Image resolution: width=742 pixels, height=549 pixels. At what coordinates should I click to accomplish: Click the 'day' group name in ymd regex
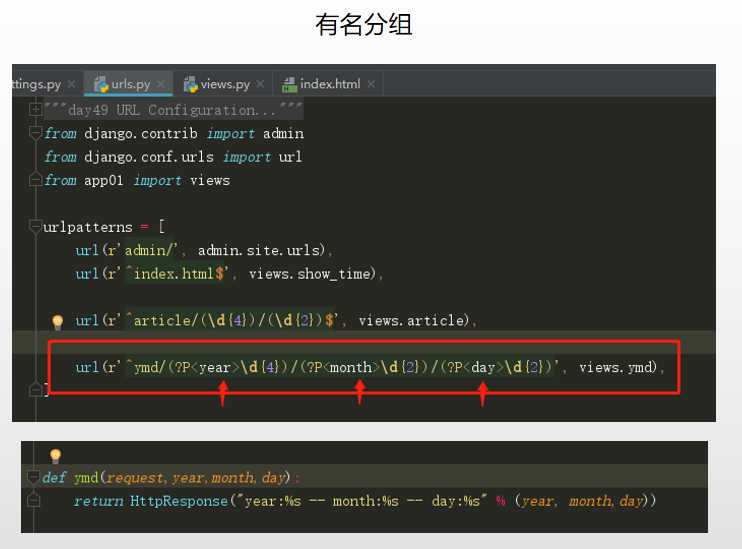click(x=483, y=367)
